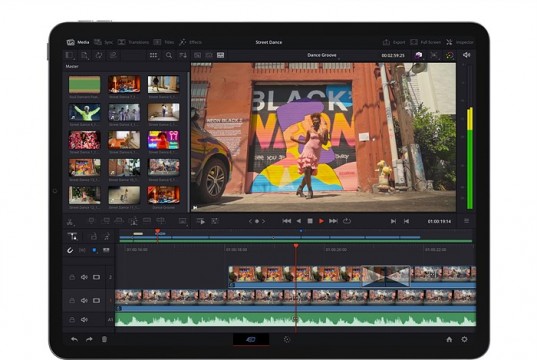Set the in point marker icon
The height and width of the screenshot is (360, 537).
(x=393, y=222)
